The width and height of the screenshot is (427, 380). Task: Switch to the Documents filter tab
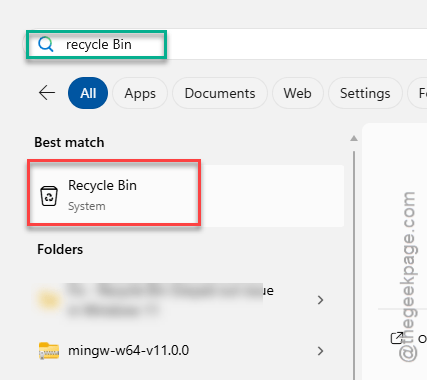pyautogui.click(x=220, y=93)
